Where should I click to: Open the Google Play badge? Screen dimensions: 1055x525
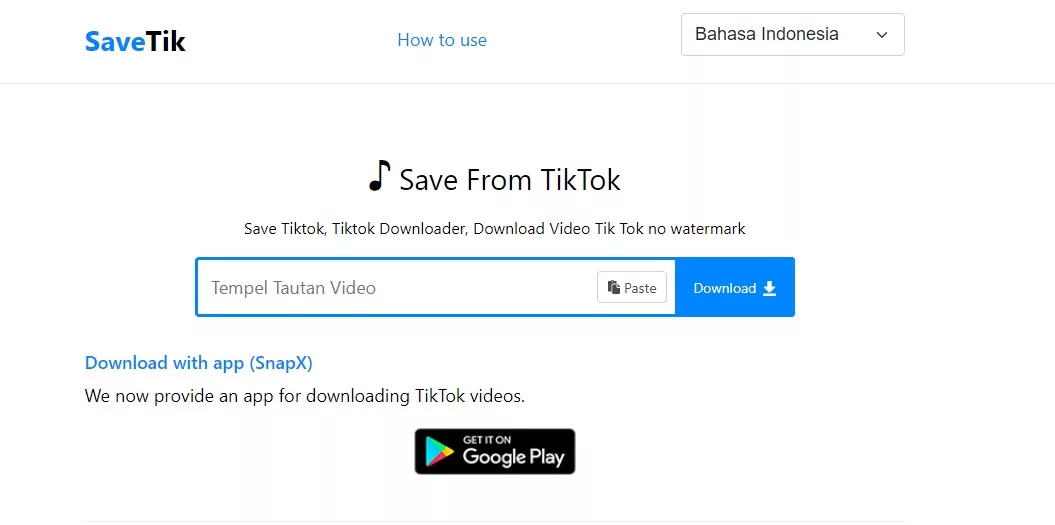(x=495, y=452)
